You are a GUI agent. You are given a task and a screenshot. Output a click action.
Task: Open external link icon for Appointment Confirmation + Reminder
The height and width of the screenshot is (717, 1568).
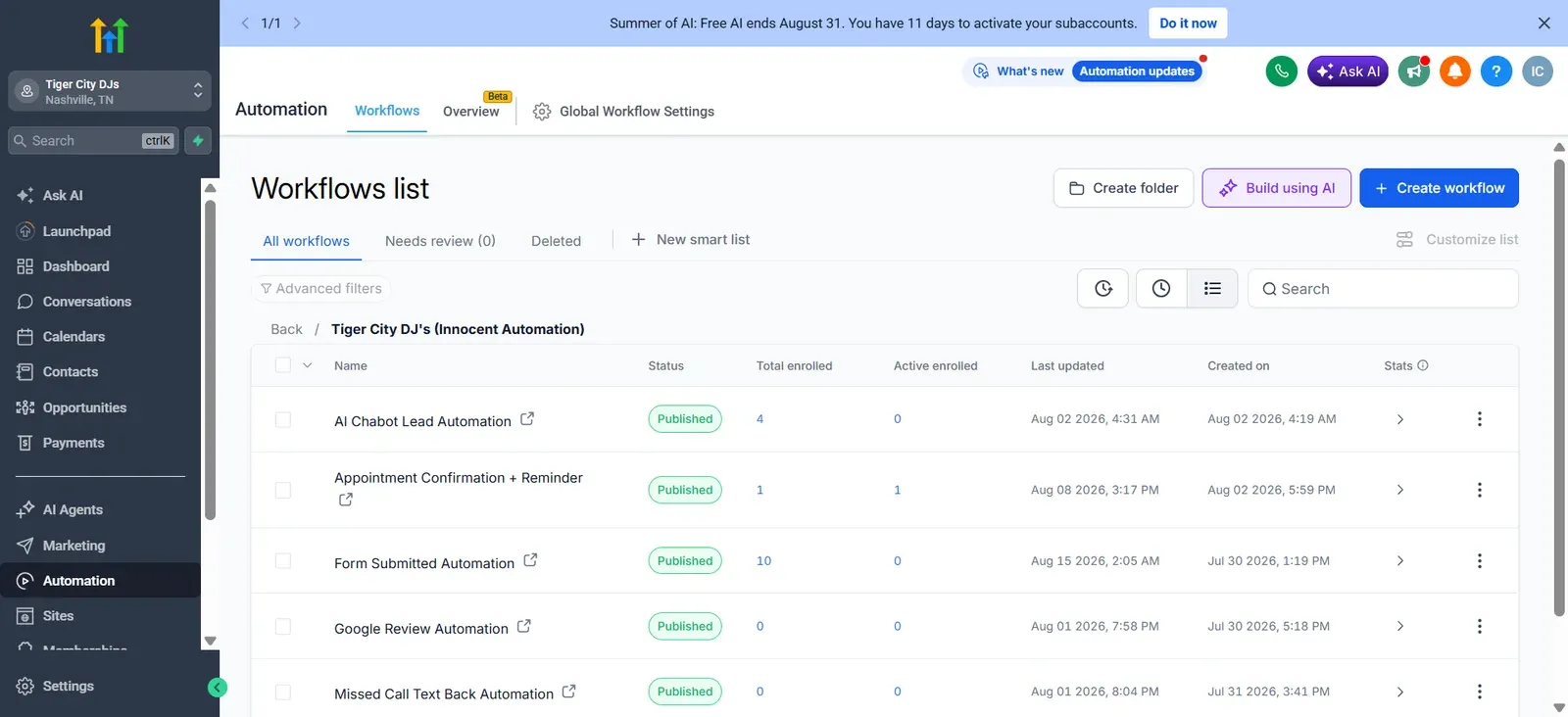click(346, 500)
